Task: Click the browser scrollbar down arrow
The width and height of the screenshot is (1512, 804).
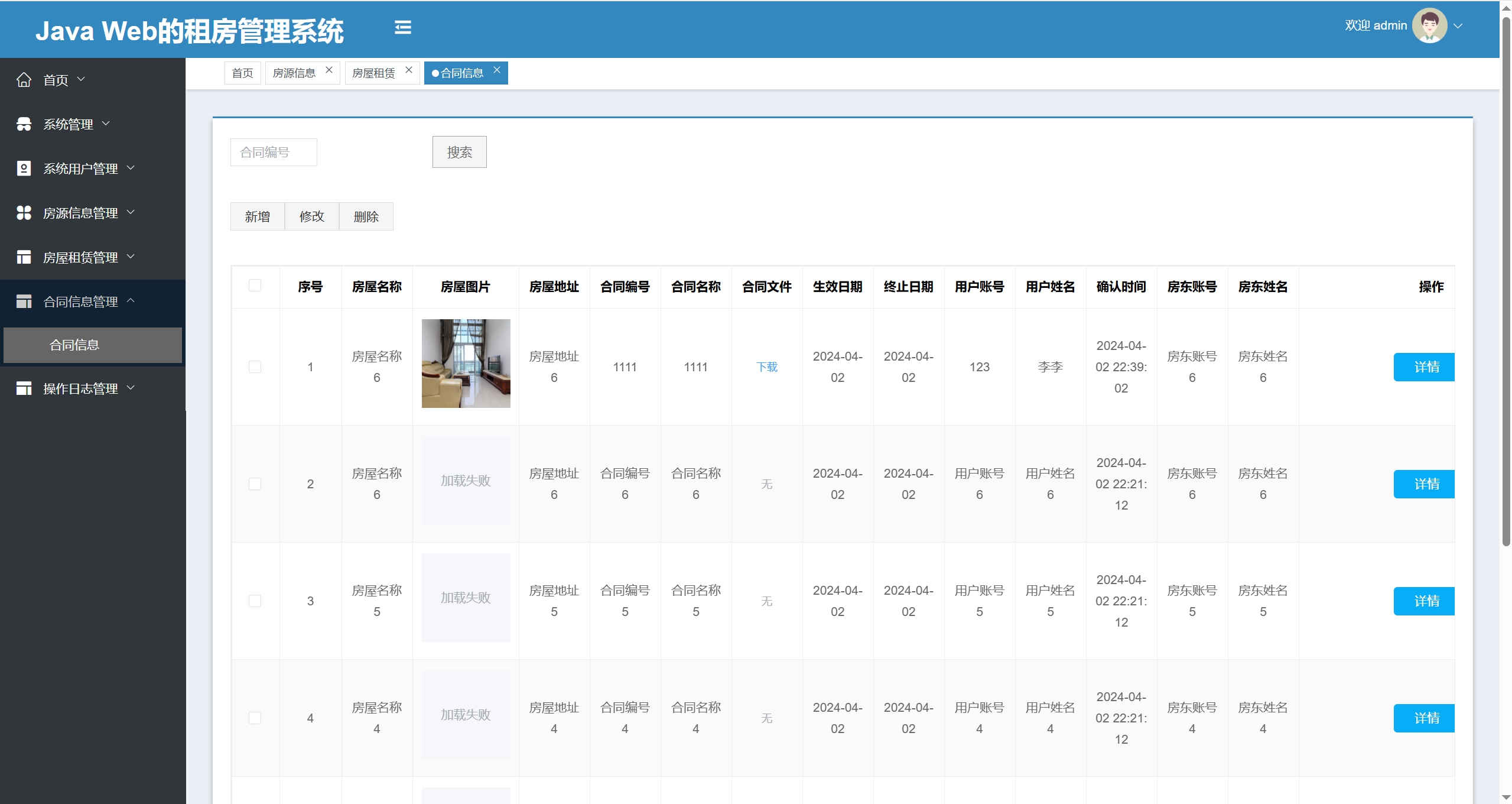Action: tap(1506, 797)
